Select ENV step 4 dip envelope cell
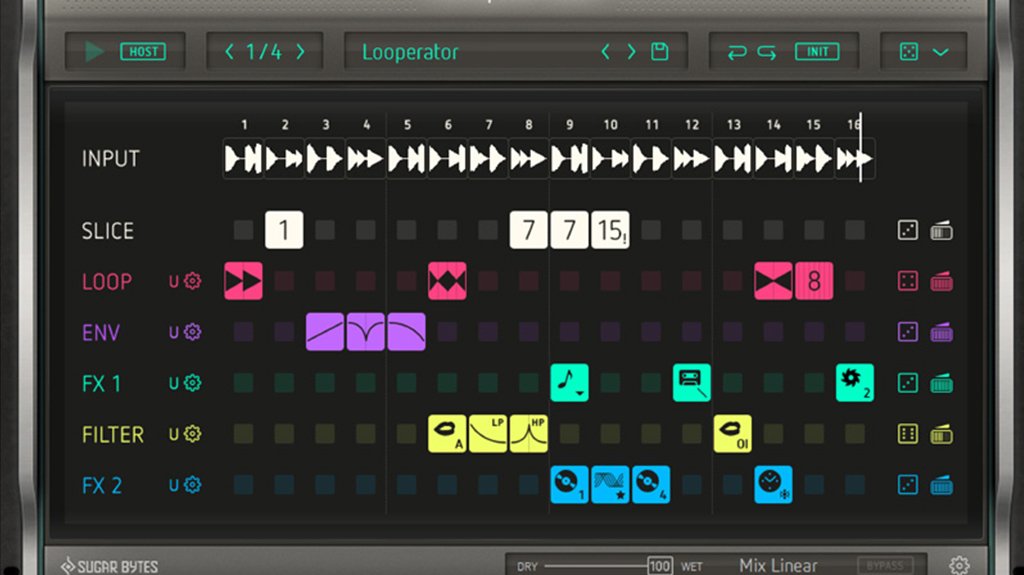This screenshot has width=1024, height=575. click(366, 332)
